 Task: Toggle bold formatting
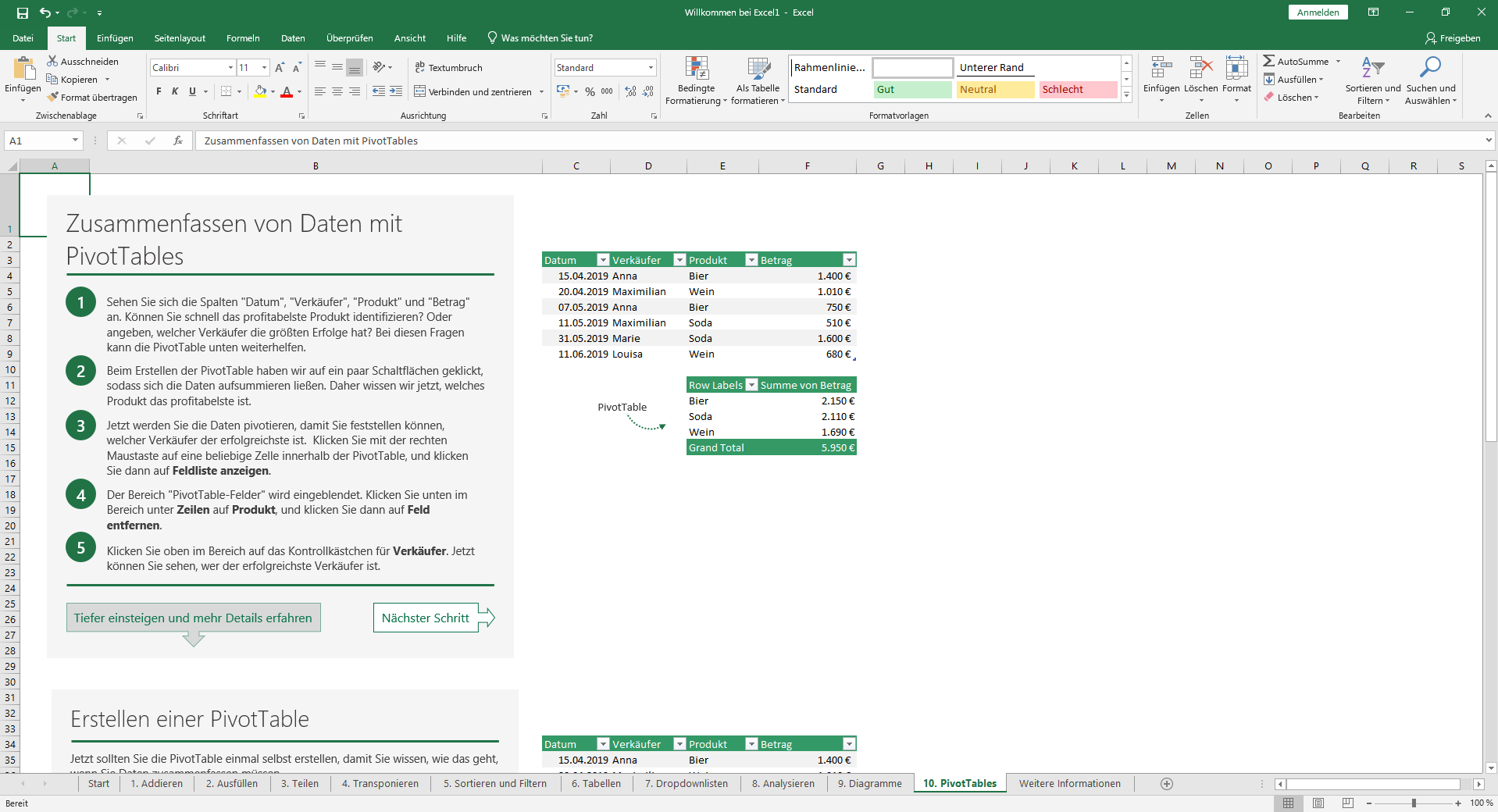click(x=157, y=91)
